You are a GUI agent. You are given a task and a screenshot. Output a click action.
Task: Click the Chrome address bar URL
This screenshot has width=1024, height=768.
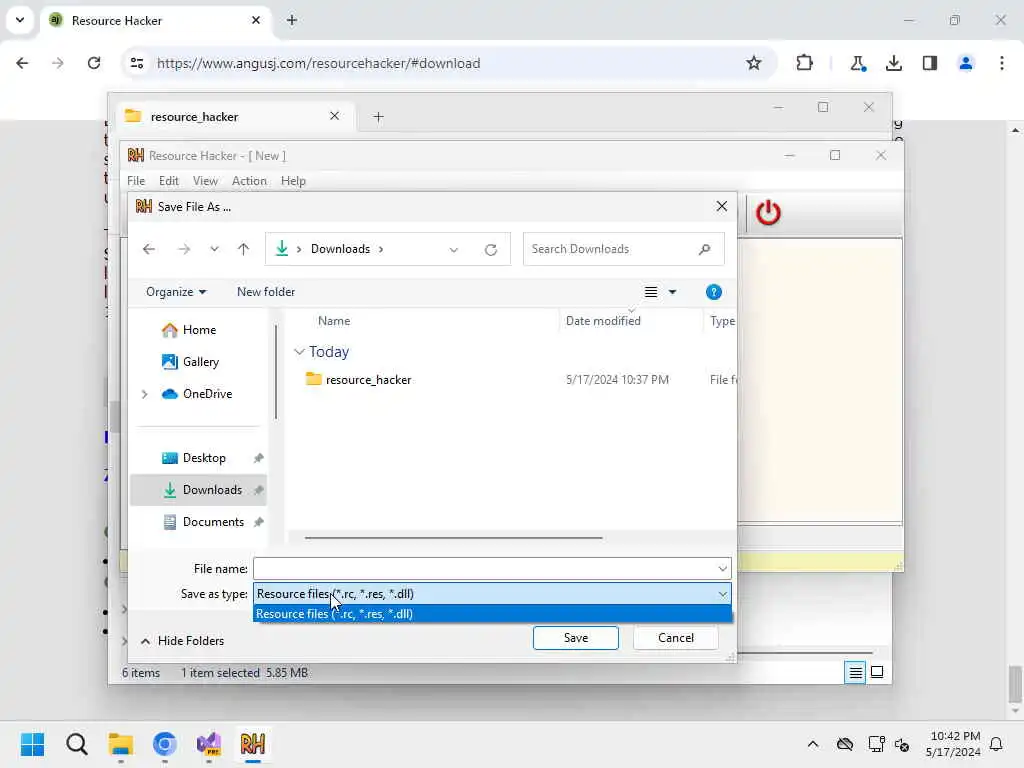tap(319, 63)
